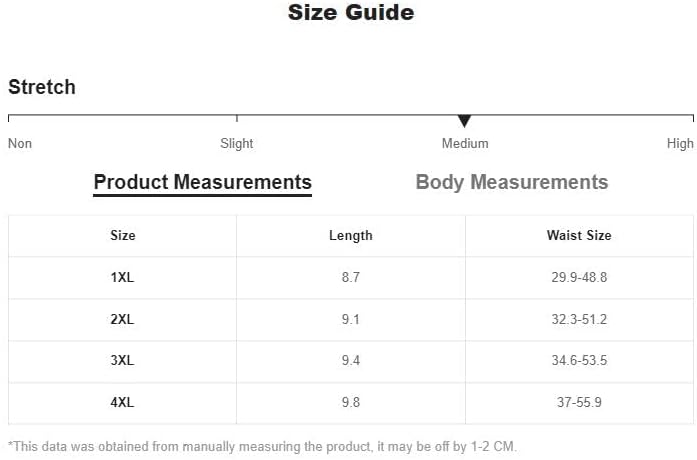Select the 1XL size row
The height and width of the screenshot is (460, 697).
click(351, 277)
